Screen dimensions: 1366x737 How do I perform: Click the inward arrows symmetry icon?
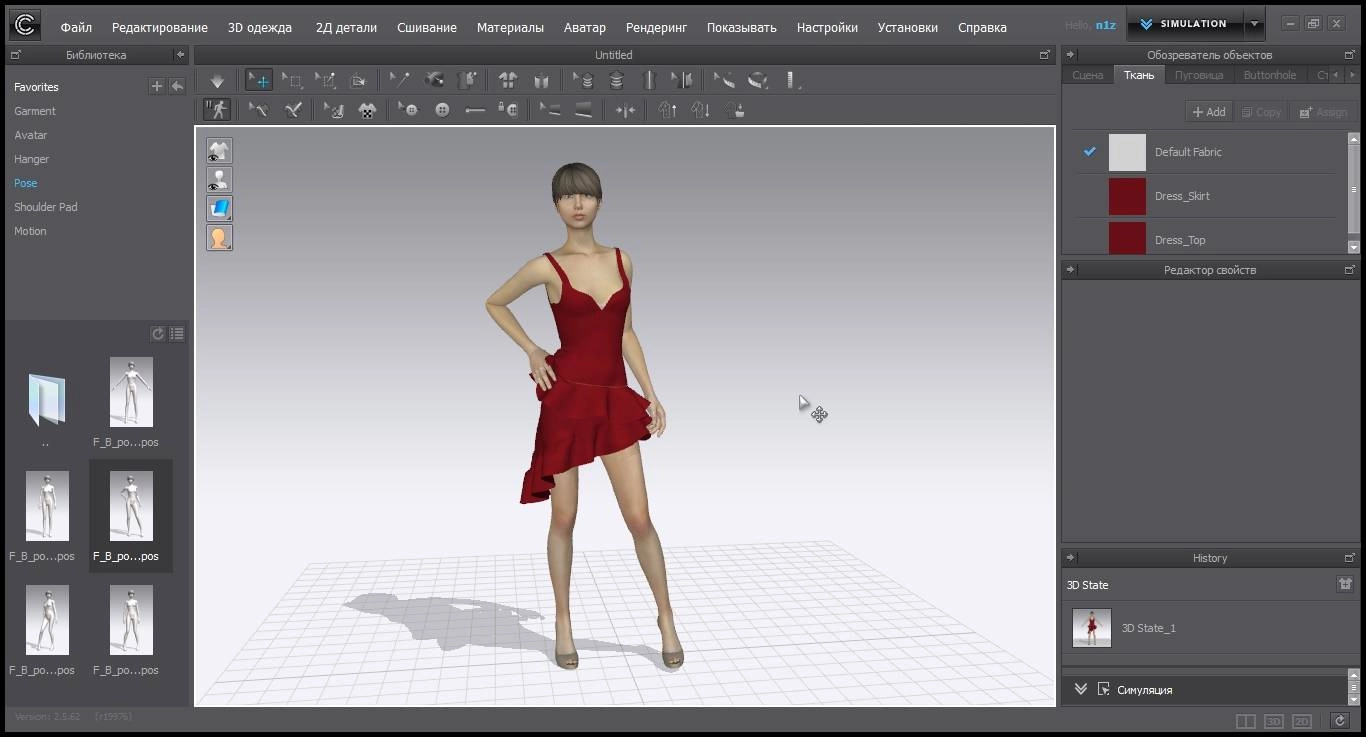point(625,110)
